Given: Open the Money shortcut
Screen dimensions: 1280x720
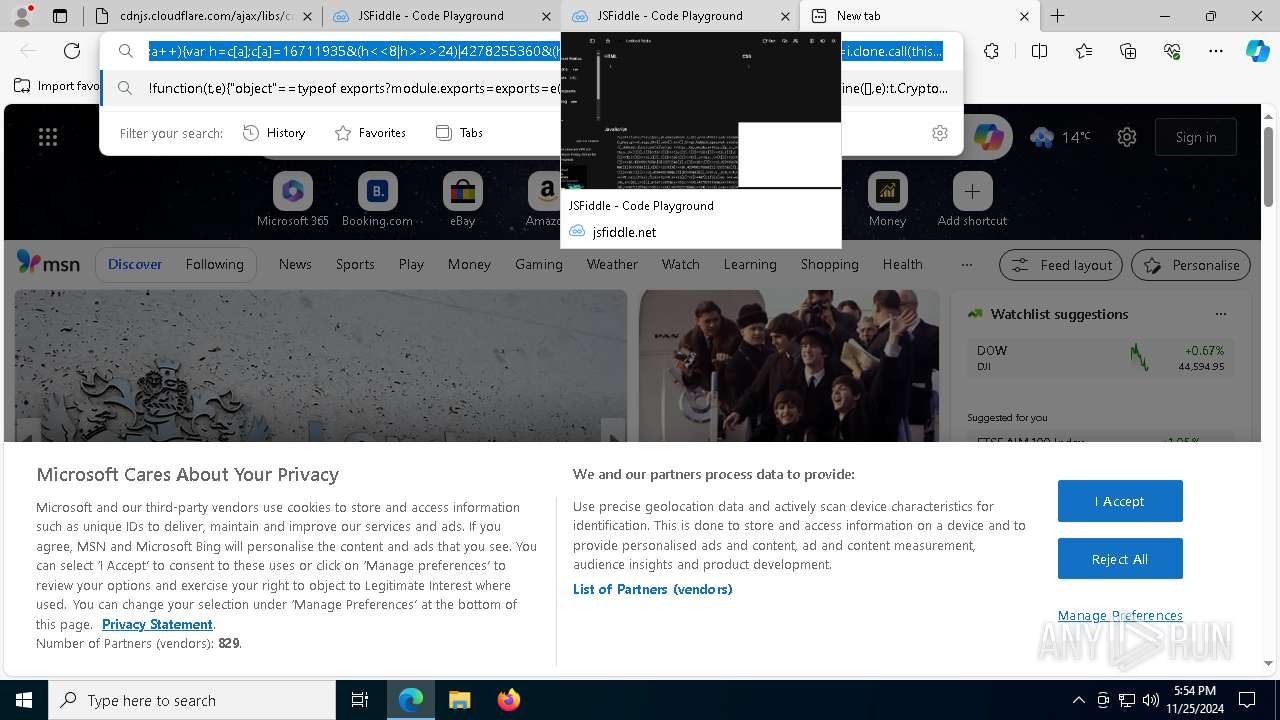Looking at the screenshot, I should point(887,199).
